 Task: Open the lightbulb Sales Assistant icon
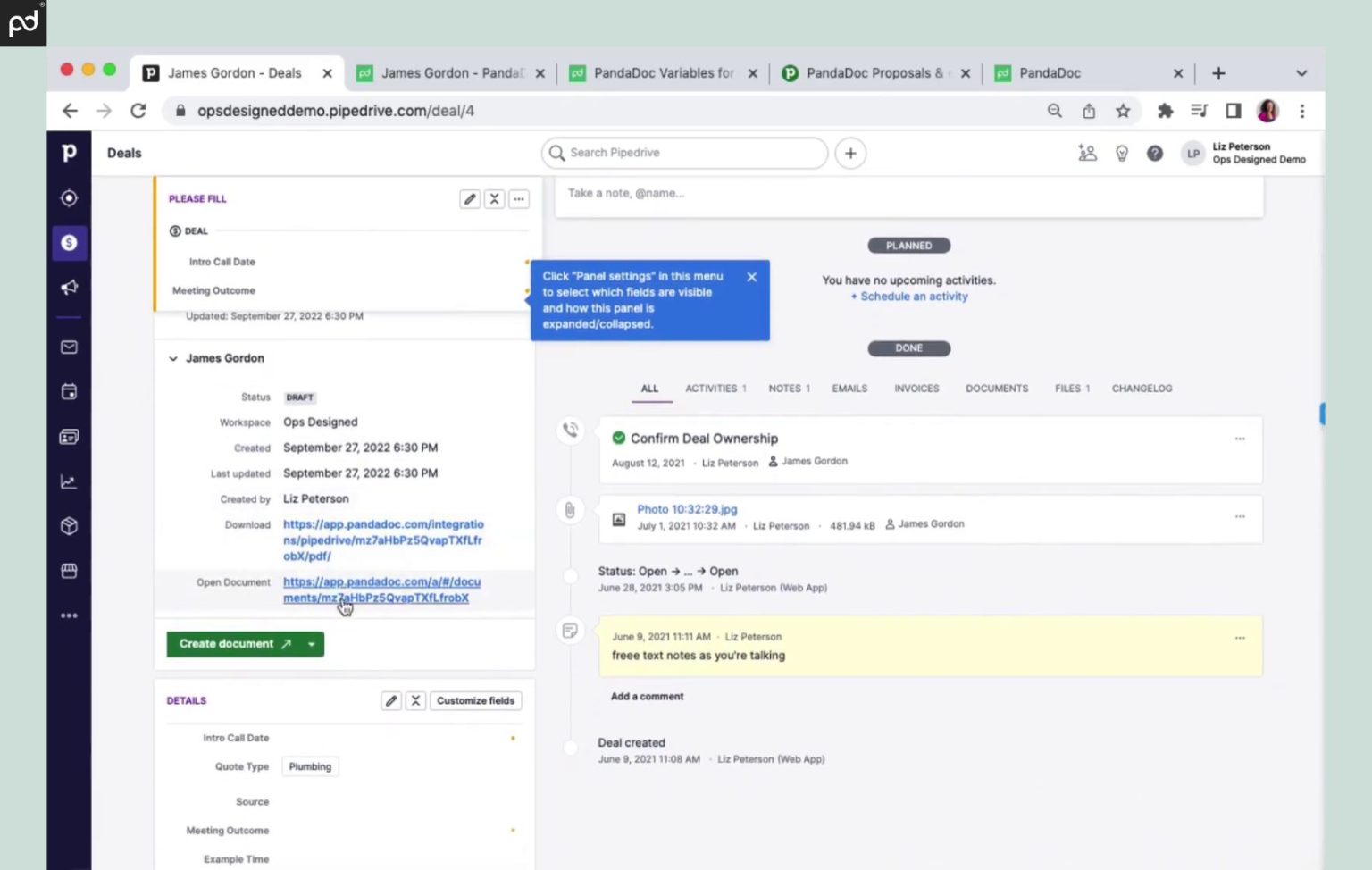tap(1122, 154)
